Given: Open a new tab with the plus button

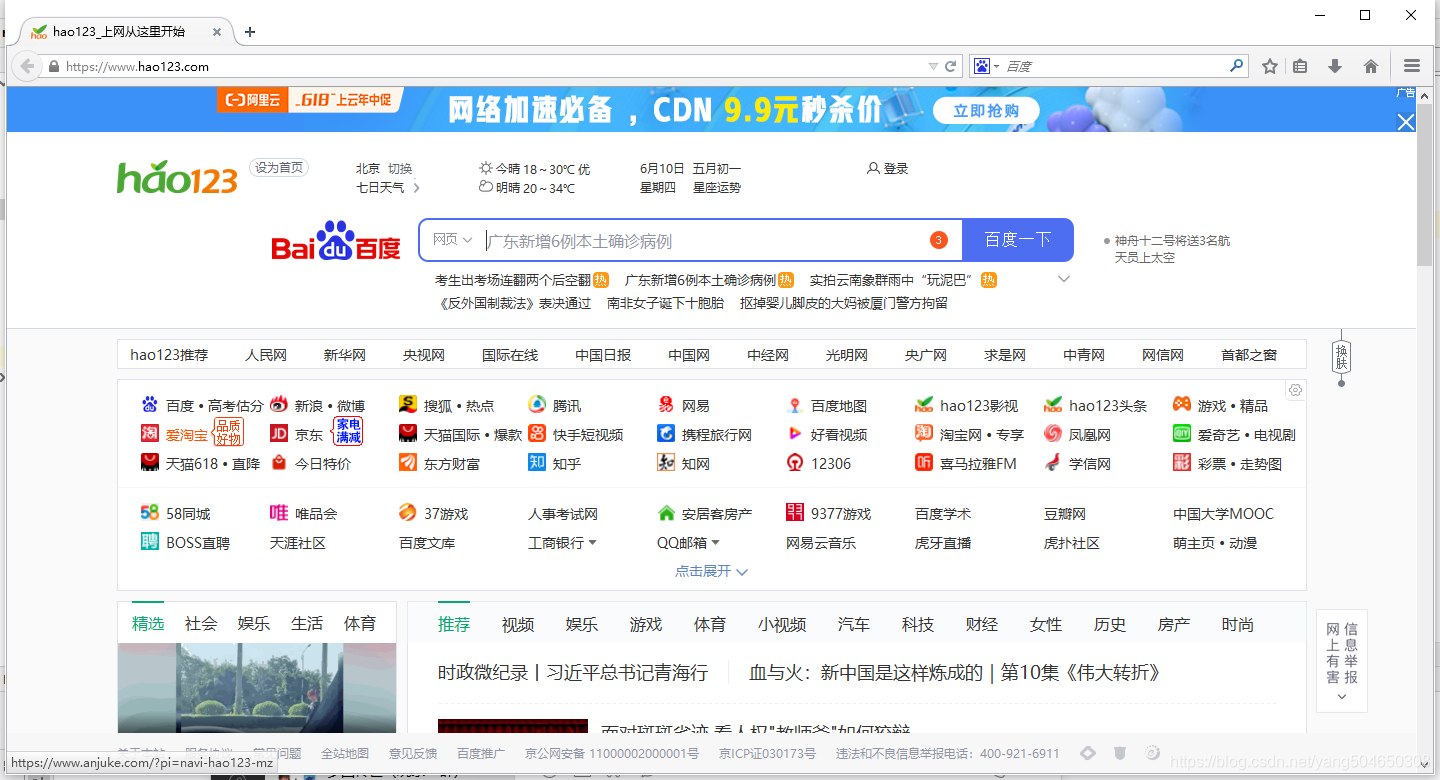Looking at the screenshot, I should tap(250, 32).
